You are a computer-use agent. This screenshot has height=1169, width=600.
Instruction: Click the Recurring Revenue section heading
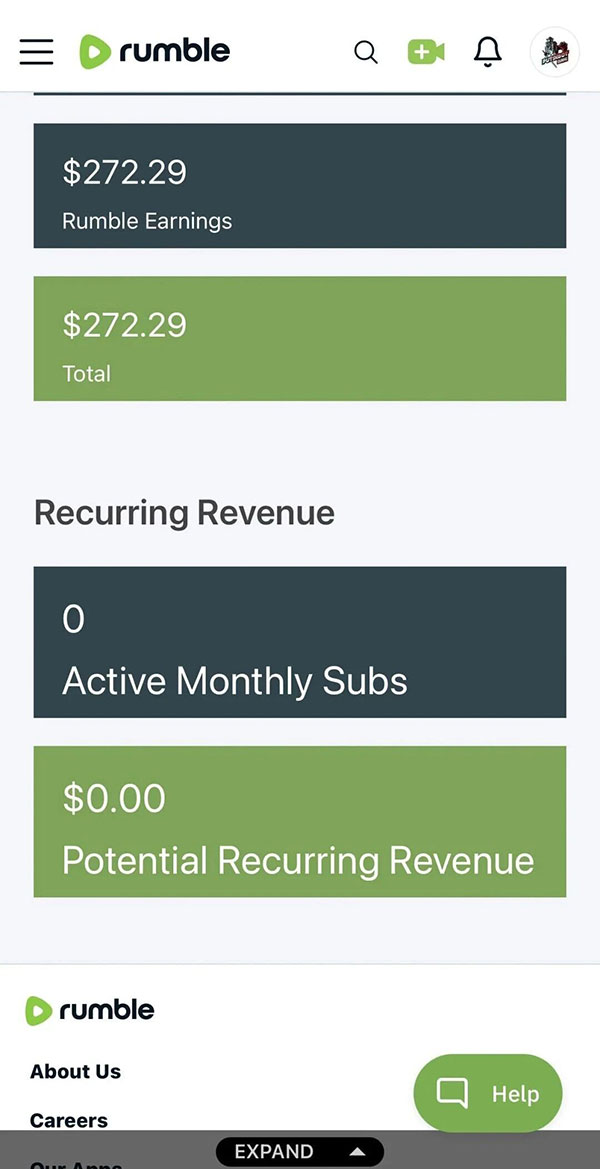tap(184, 512)
